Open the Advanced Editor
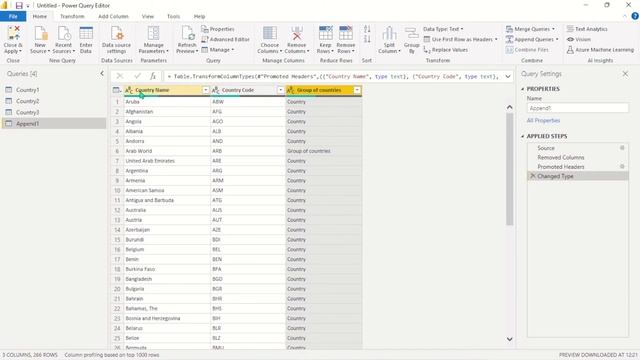Image resolution: width=640 pixels, height=360 pixels. click(225, 39)
